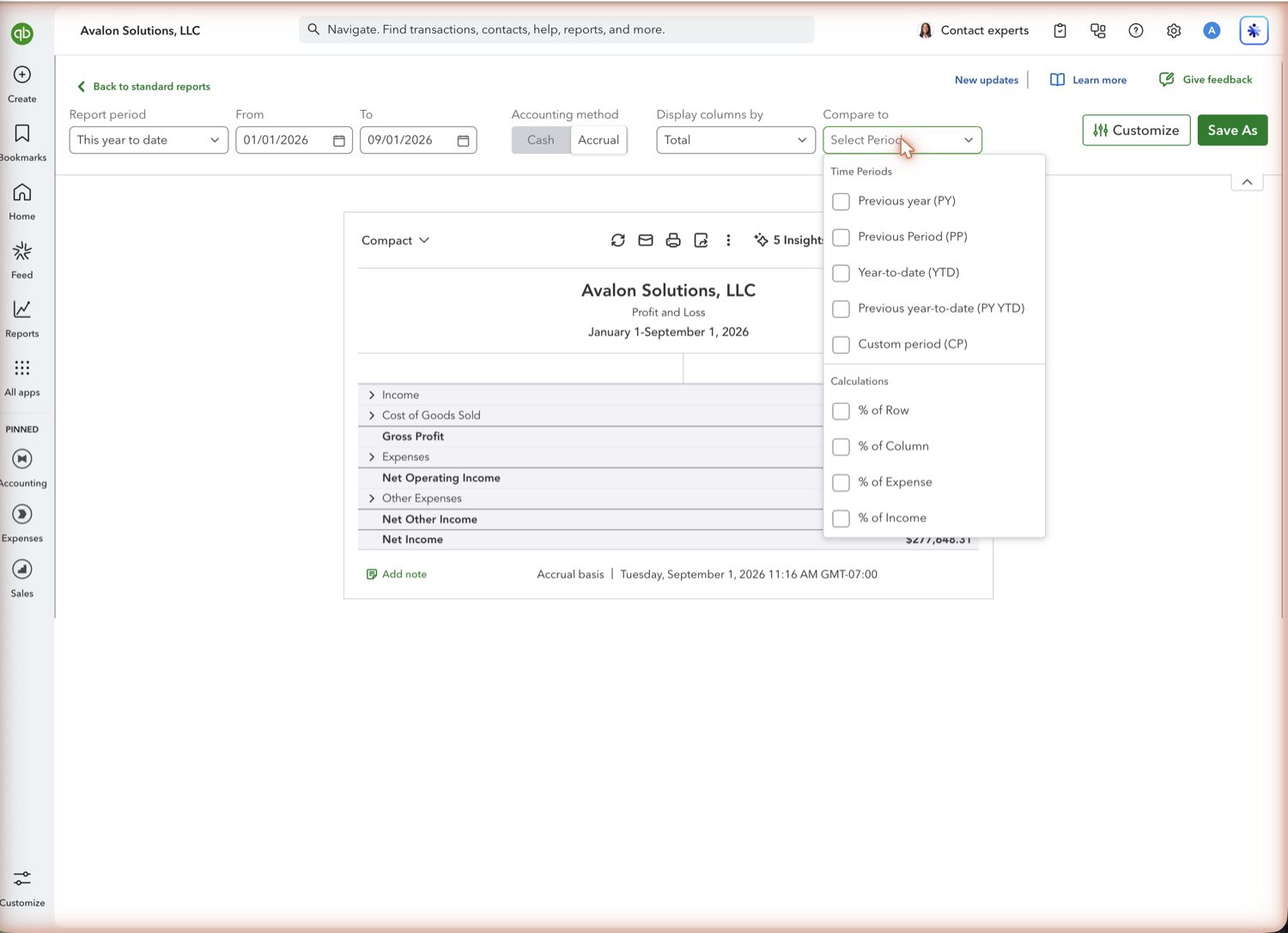The width and height of the screenshot is (1288, 933).
Task: Email the report using envelope icon
Action: click(x=646, y=241)
